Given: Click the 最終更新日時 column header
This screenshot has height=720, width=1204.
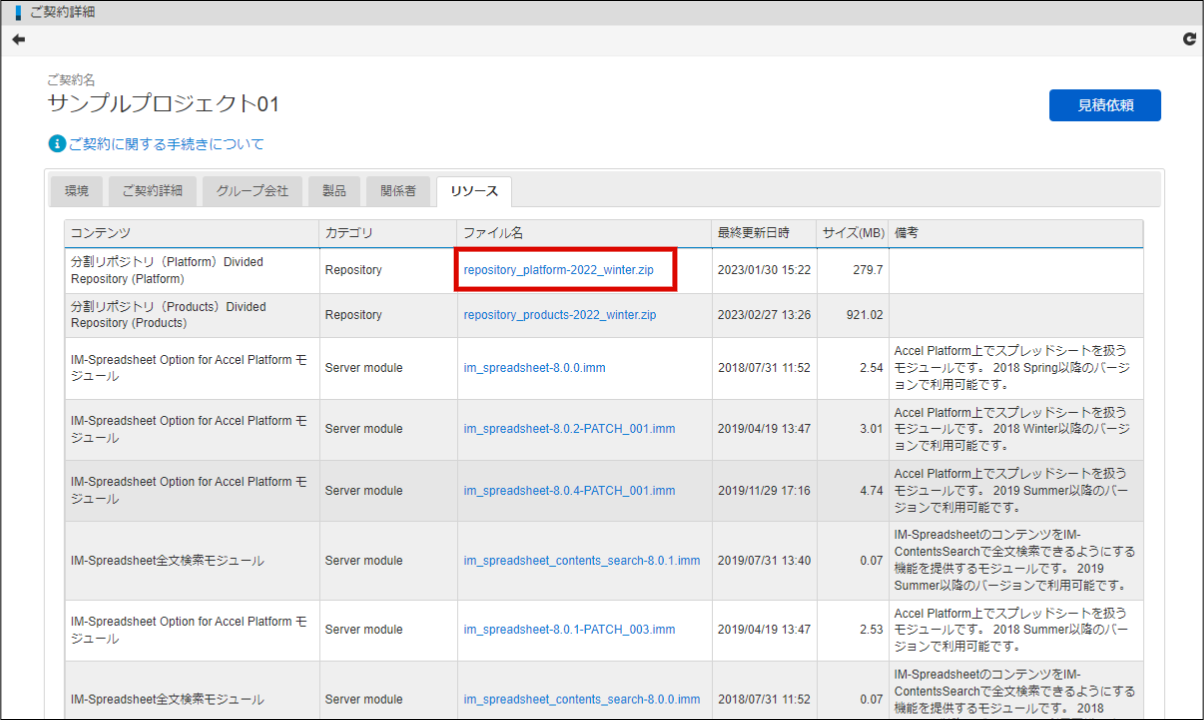Looking at the screenshot, I should (753, 233).
